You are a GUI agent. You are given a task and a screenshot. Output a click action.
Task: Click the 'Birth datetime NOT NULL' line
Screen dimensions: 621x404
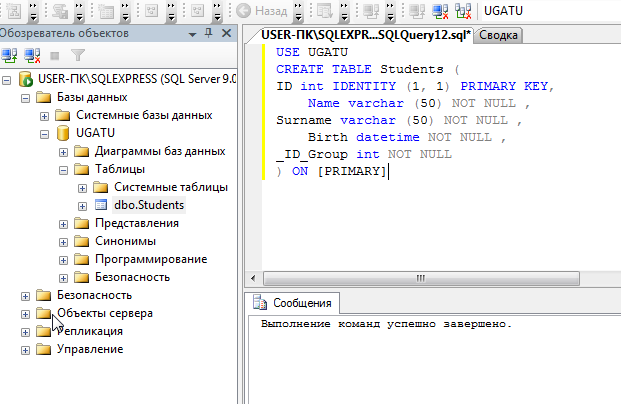pos(407,137)
